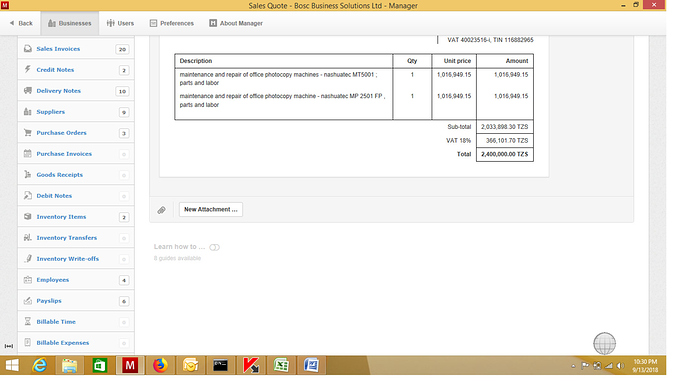Open Credit Notes from the sidebar

[76, 70]
